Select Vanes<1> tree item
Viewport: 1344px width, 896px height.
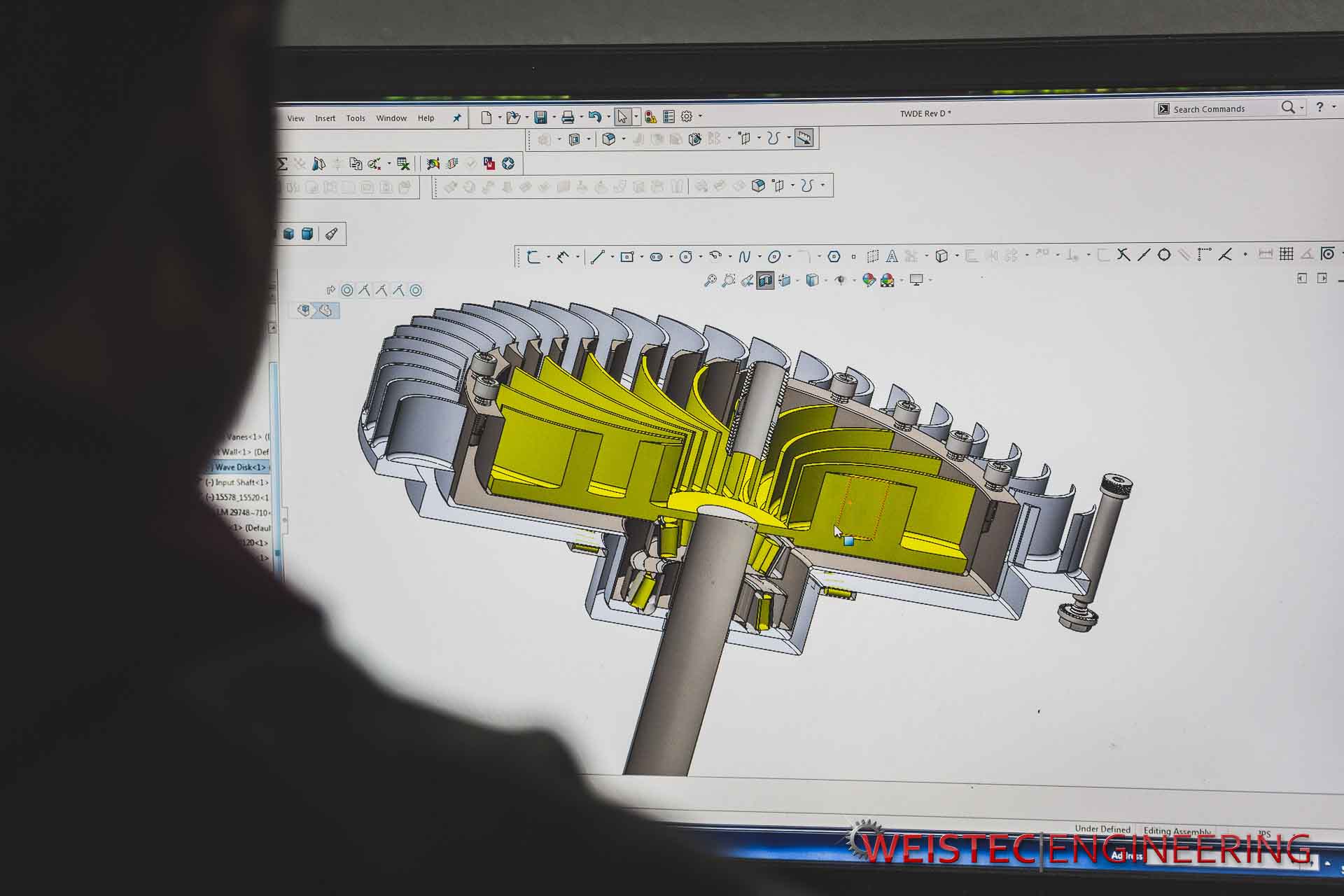248,437
